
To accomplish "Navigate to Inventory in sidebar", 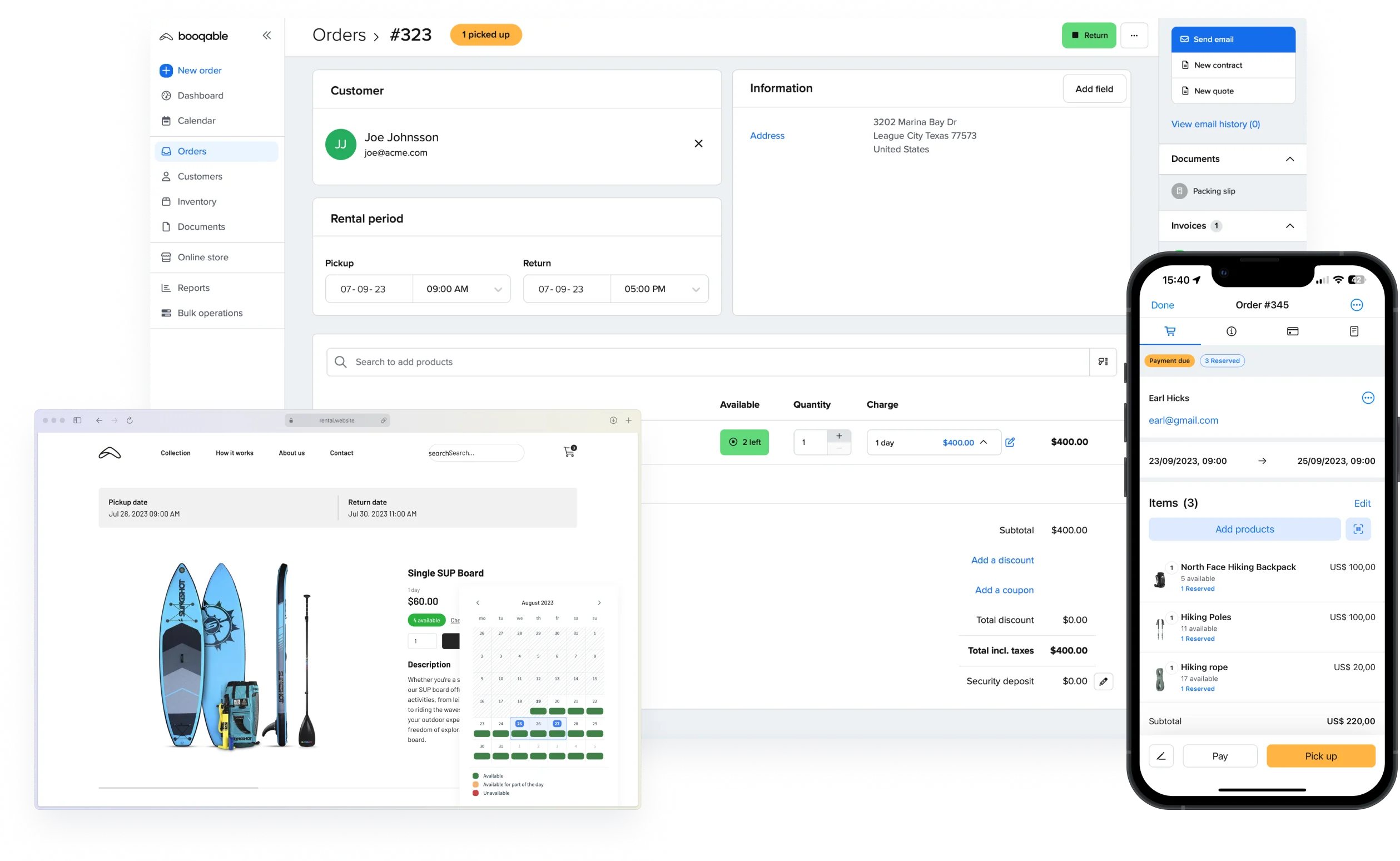I will click(196, 200).
